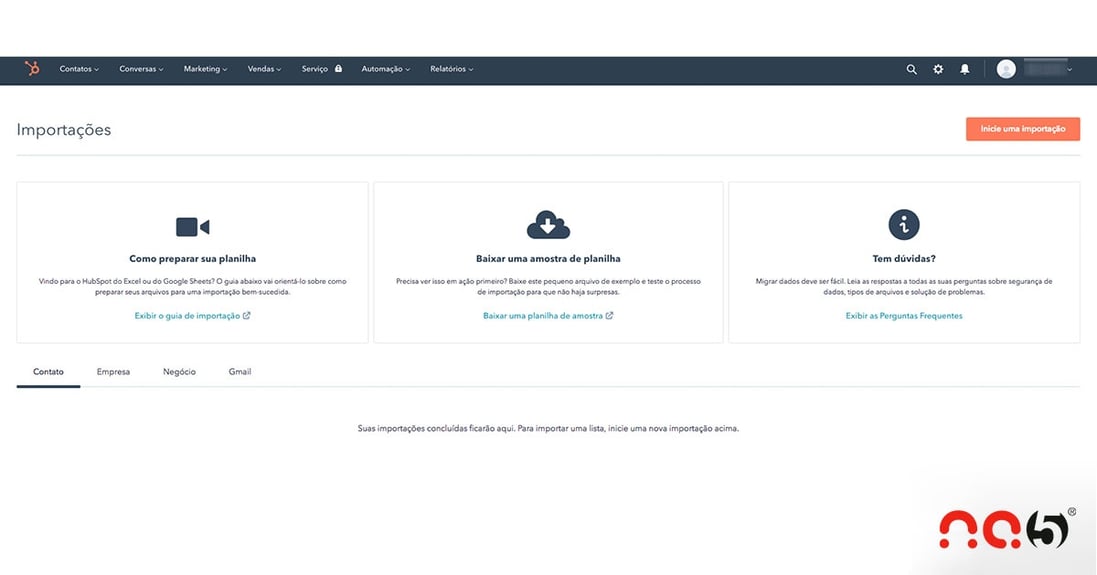This screenshot has height=575, width=1097.
Task: Expand the Automação menu
Action: (x=385, y=69)
